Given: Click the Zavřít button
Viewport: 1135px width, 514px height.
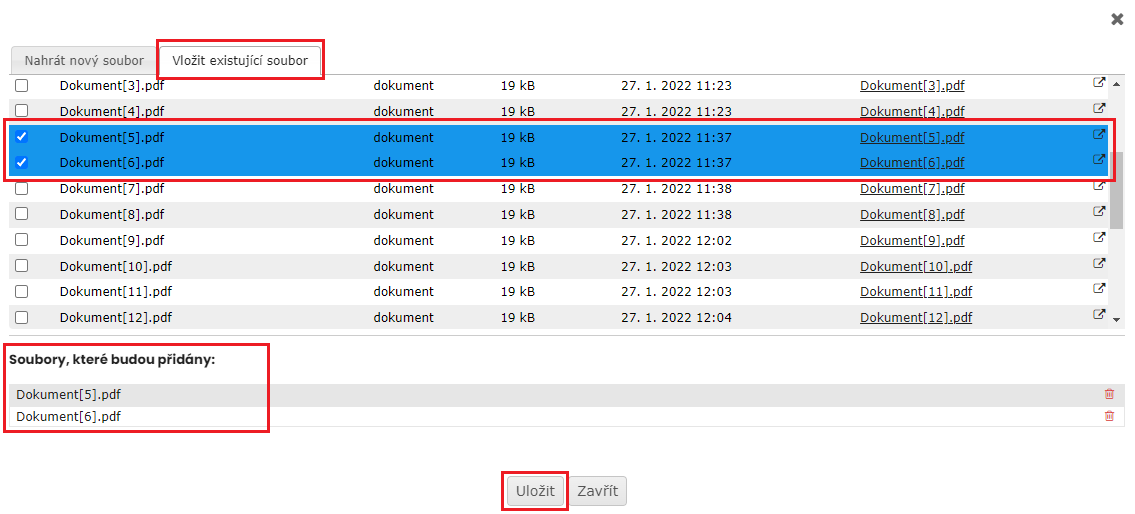Looking at the screenshot, I should pyautogui.click(x=598, y=491).
